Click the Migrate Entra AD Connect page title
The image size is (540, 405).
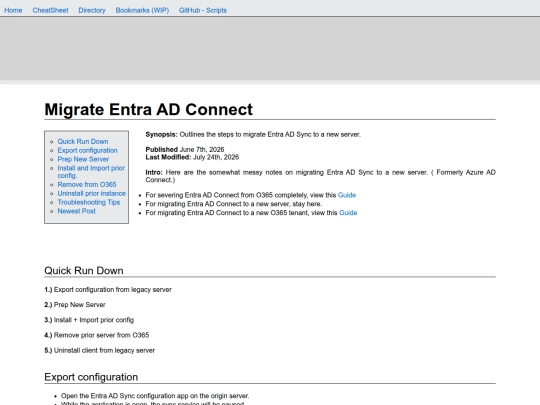click(x=148, y=110)
